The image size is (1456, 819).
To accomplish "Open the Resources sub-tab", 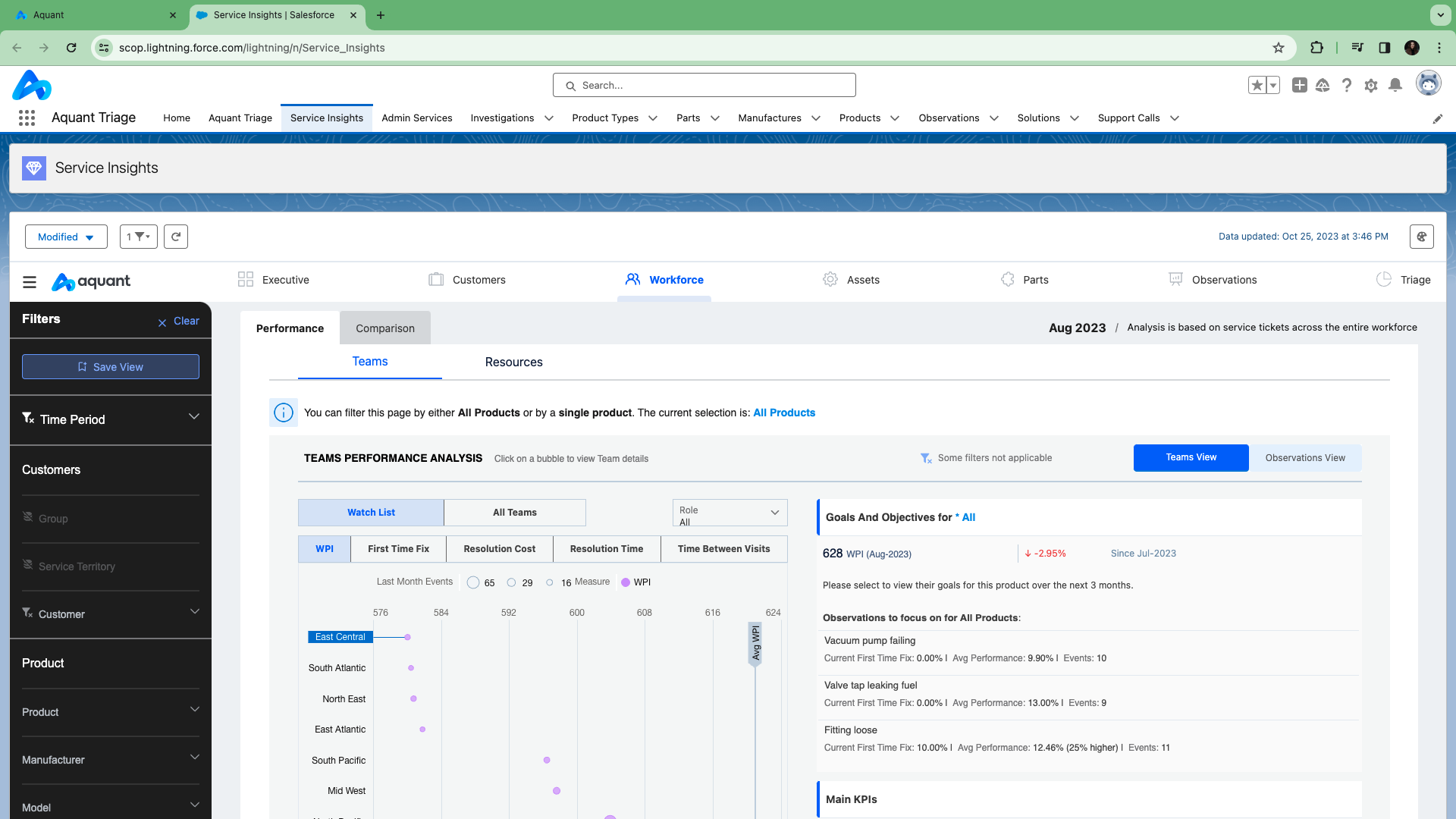I will point(513,362).
